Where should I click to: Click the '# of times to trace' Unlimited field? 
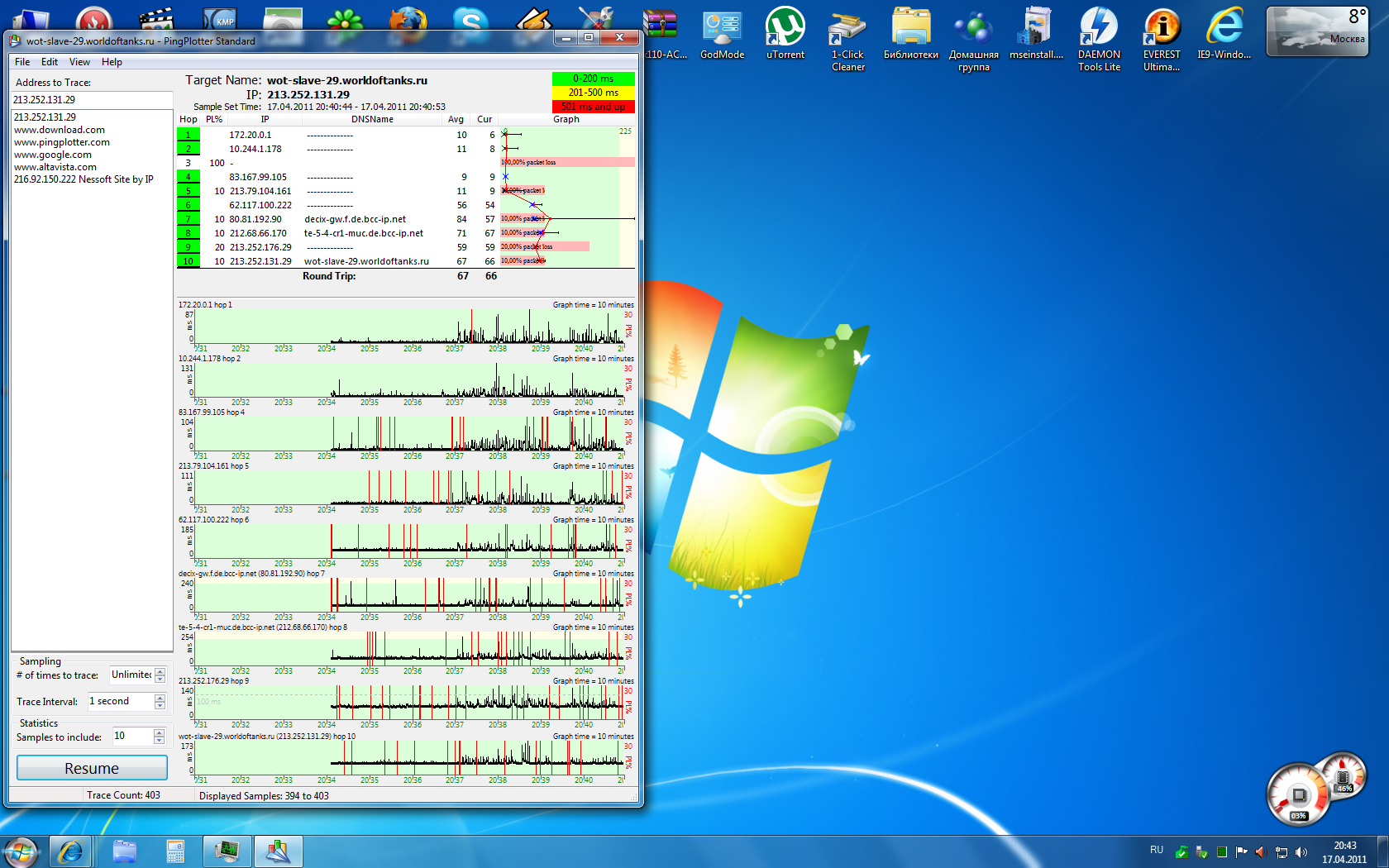coord(131,675)
